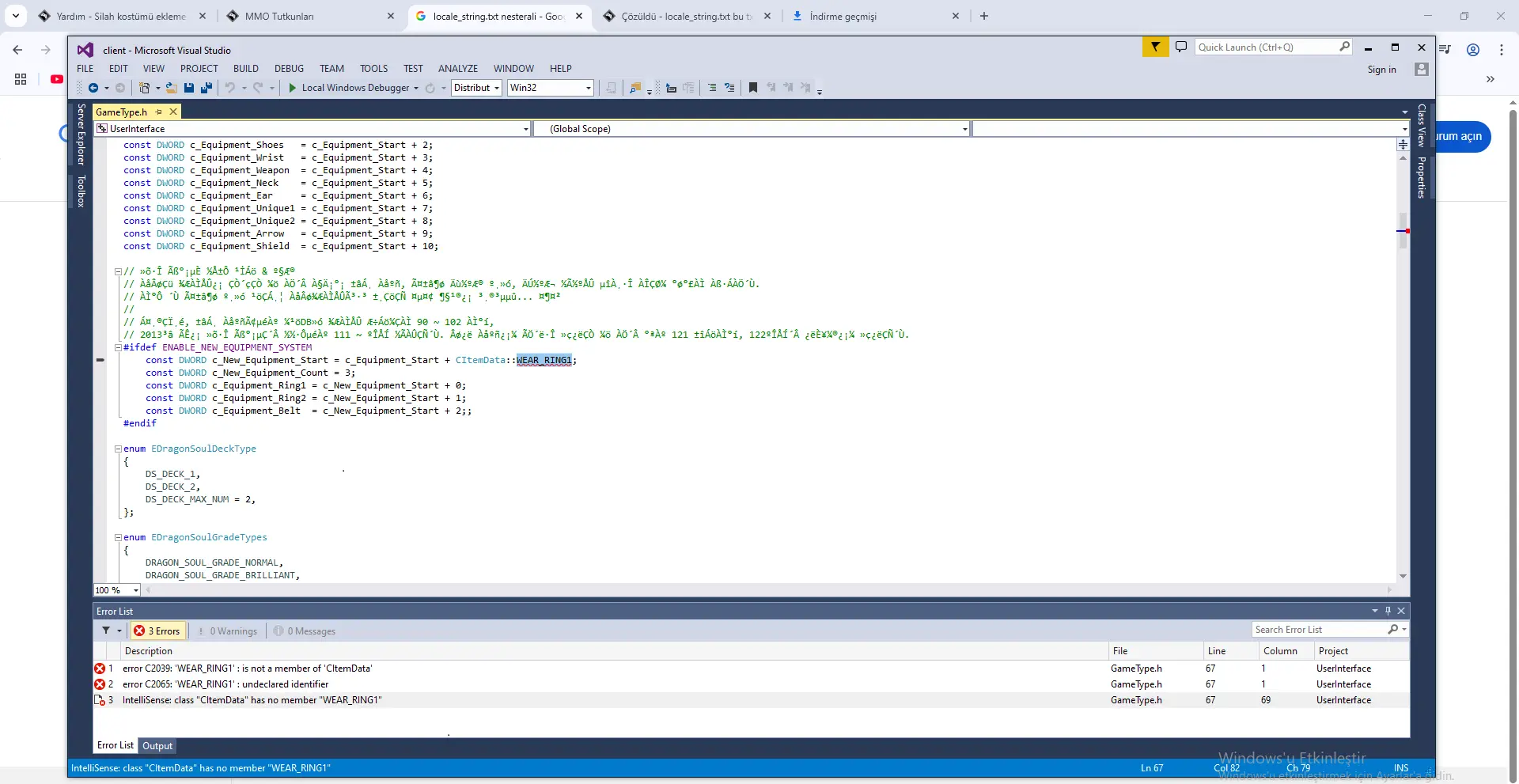Start Local Windows Debugger
The image size is (1519, 784).
(x=348, y=88)
